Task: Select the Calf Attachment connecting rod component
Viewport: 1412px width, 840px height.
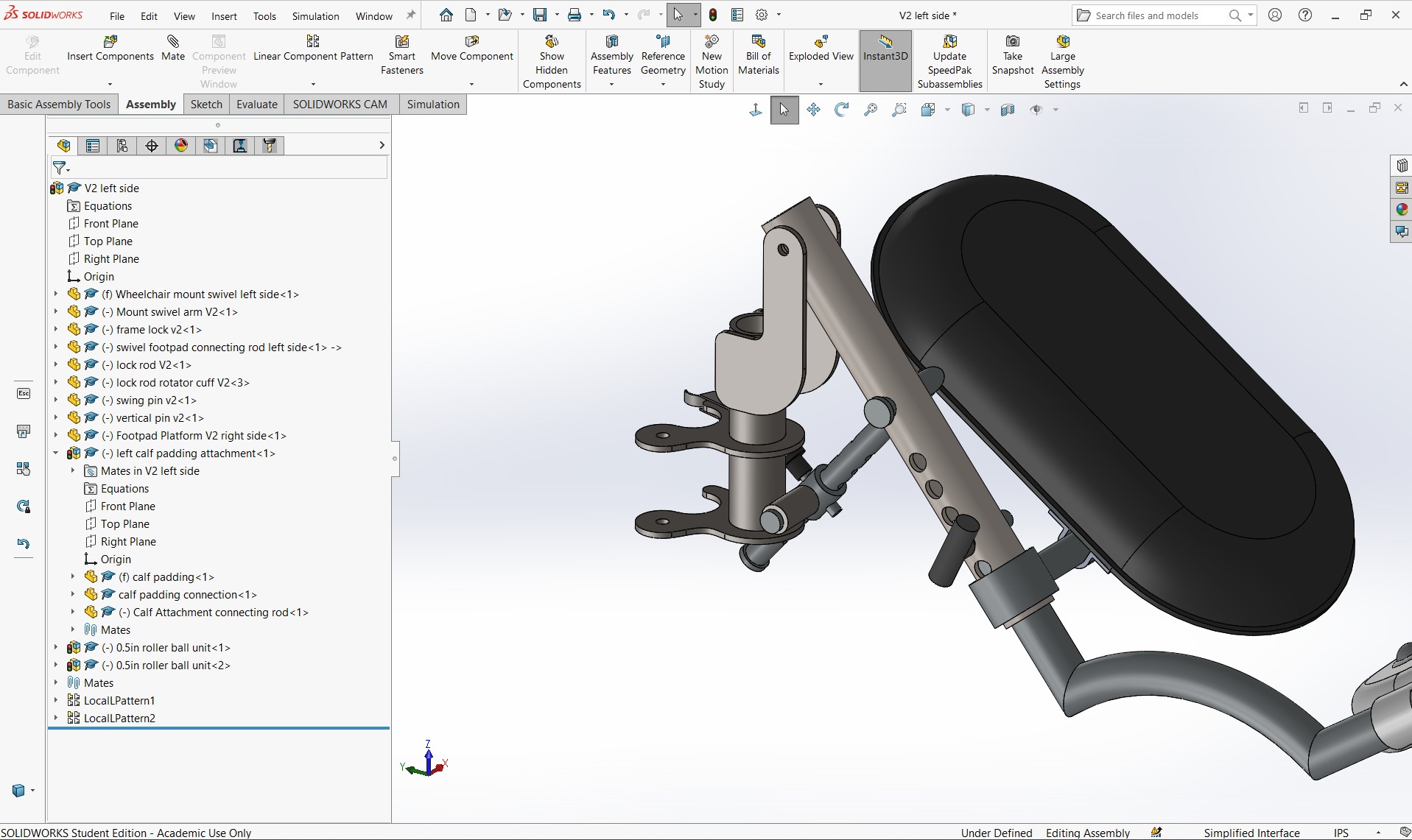Action: (214, 612)
